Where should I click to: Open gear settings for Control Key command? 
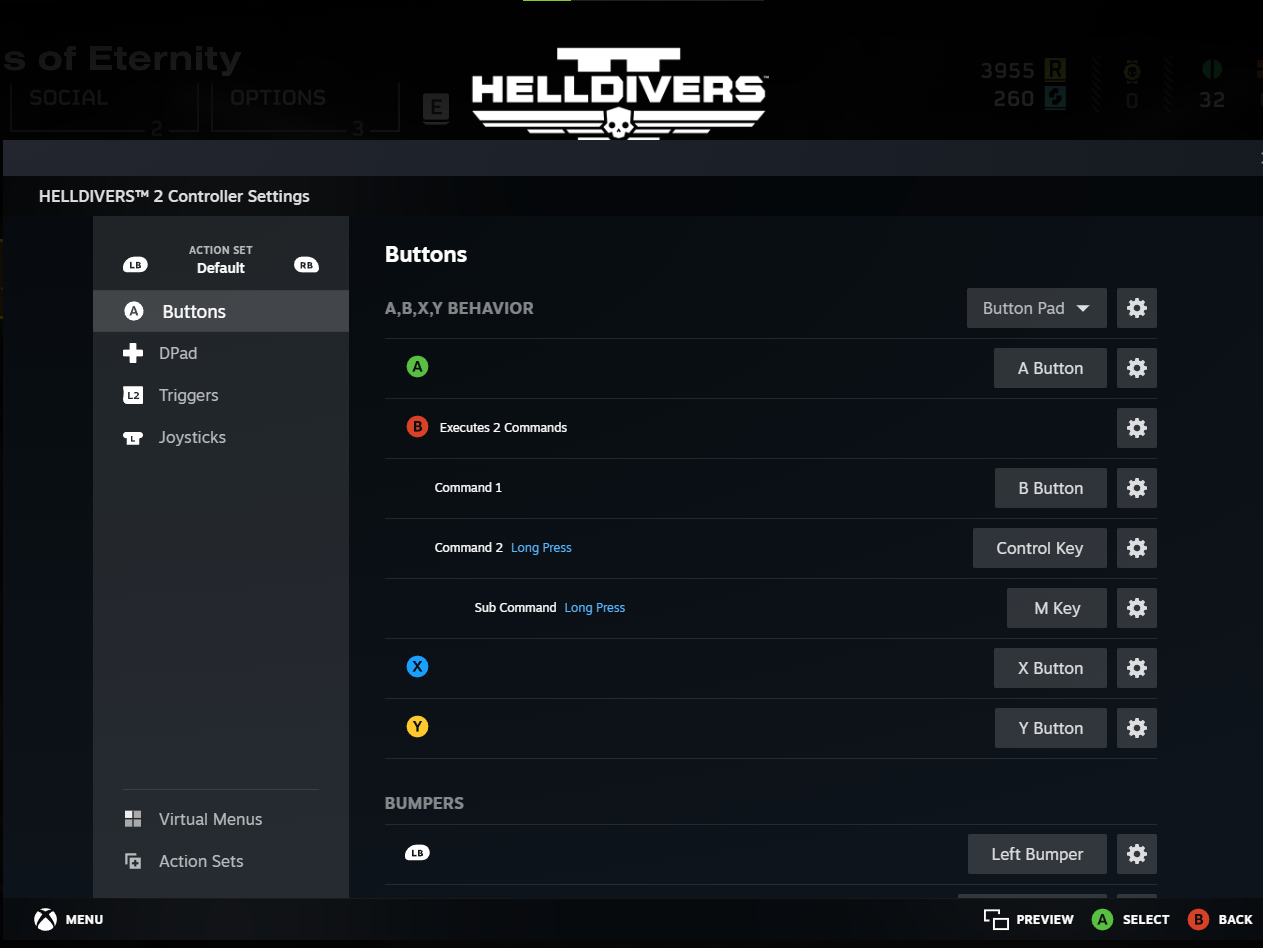pos(1136,548)
